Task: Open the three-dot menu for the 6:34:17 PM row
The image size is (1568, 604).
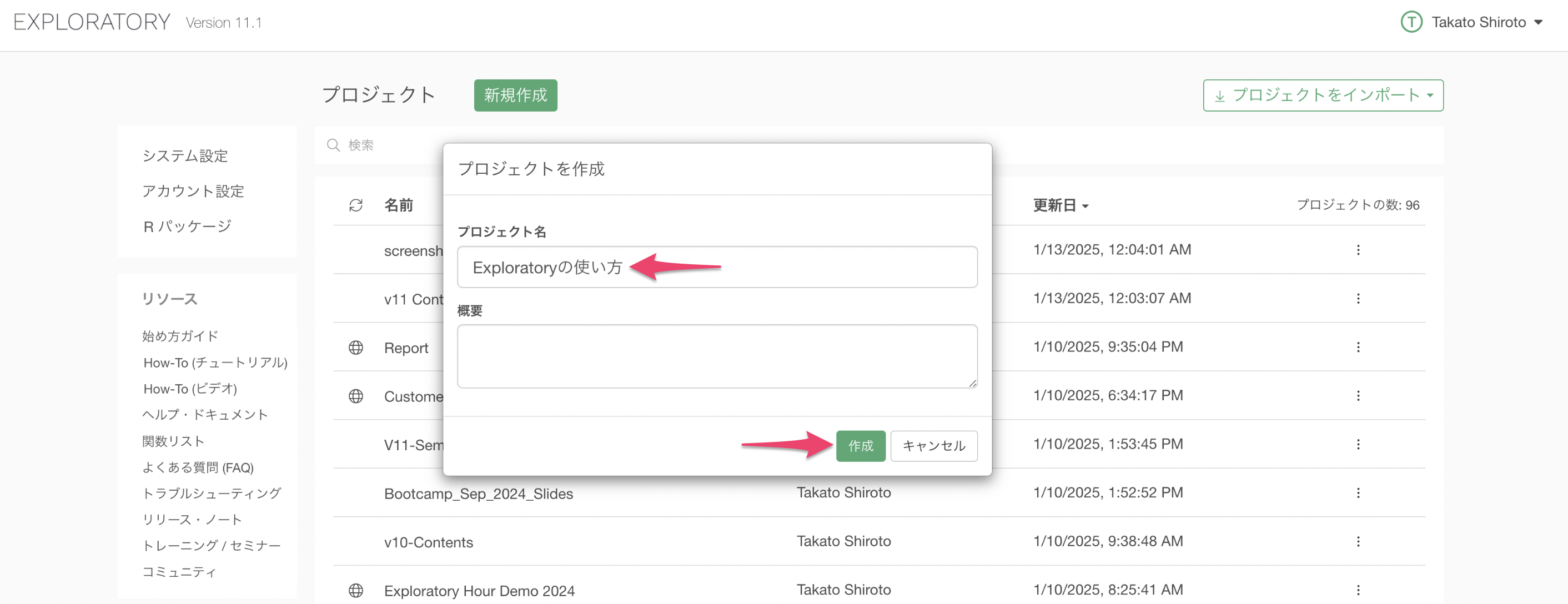Action: (1358, 396)
